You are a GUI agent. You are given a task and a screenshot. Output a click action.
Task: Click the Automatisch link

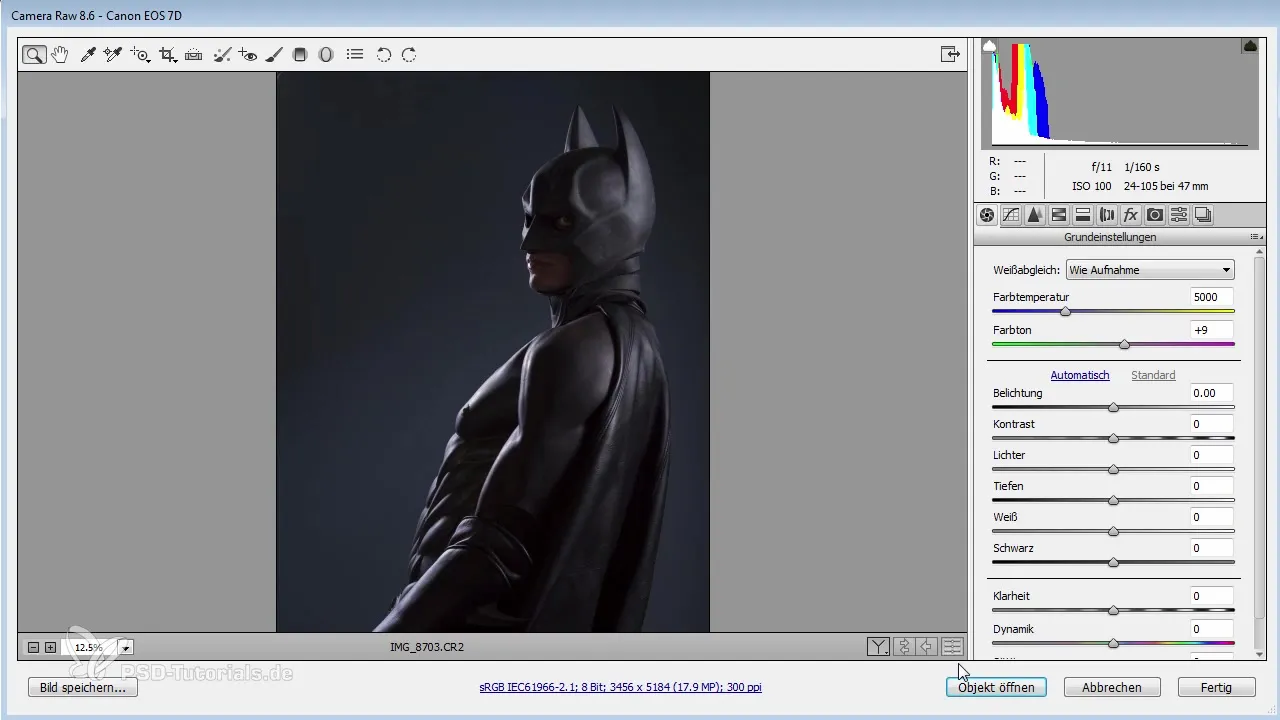1080,375
